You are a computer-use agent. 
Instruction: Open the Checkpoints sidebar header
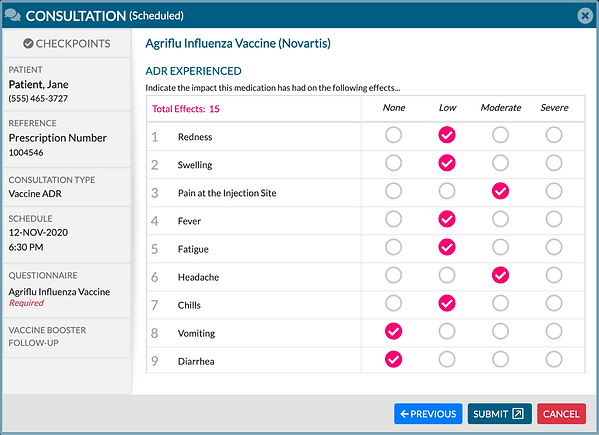(x=67, y=44)
